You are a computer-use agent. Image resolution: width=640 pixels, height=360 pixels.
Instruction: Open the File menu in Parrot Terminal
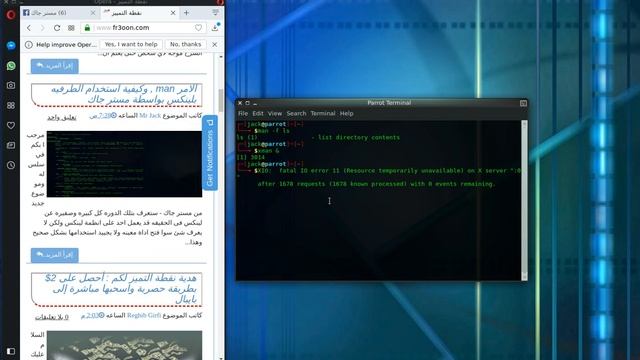243,113
